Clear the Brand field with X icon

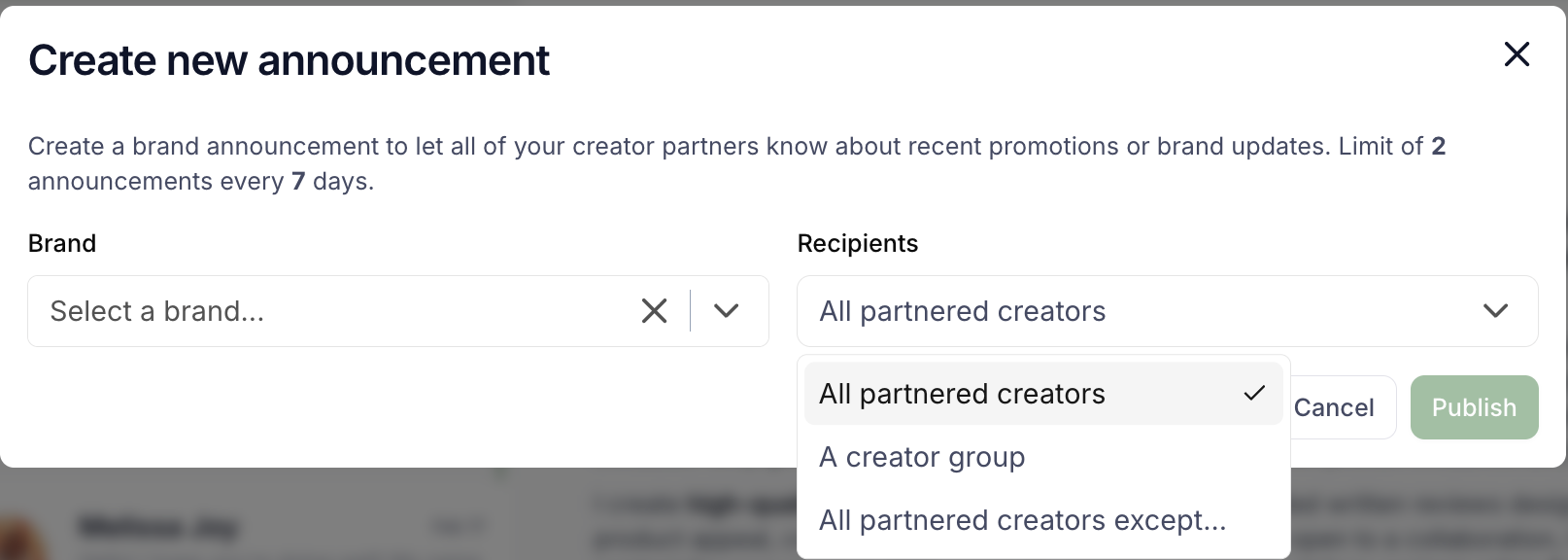(655, 311)
